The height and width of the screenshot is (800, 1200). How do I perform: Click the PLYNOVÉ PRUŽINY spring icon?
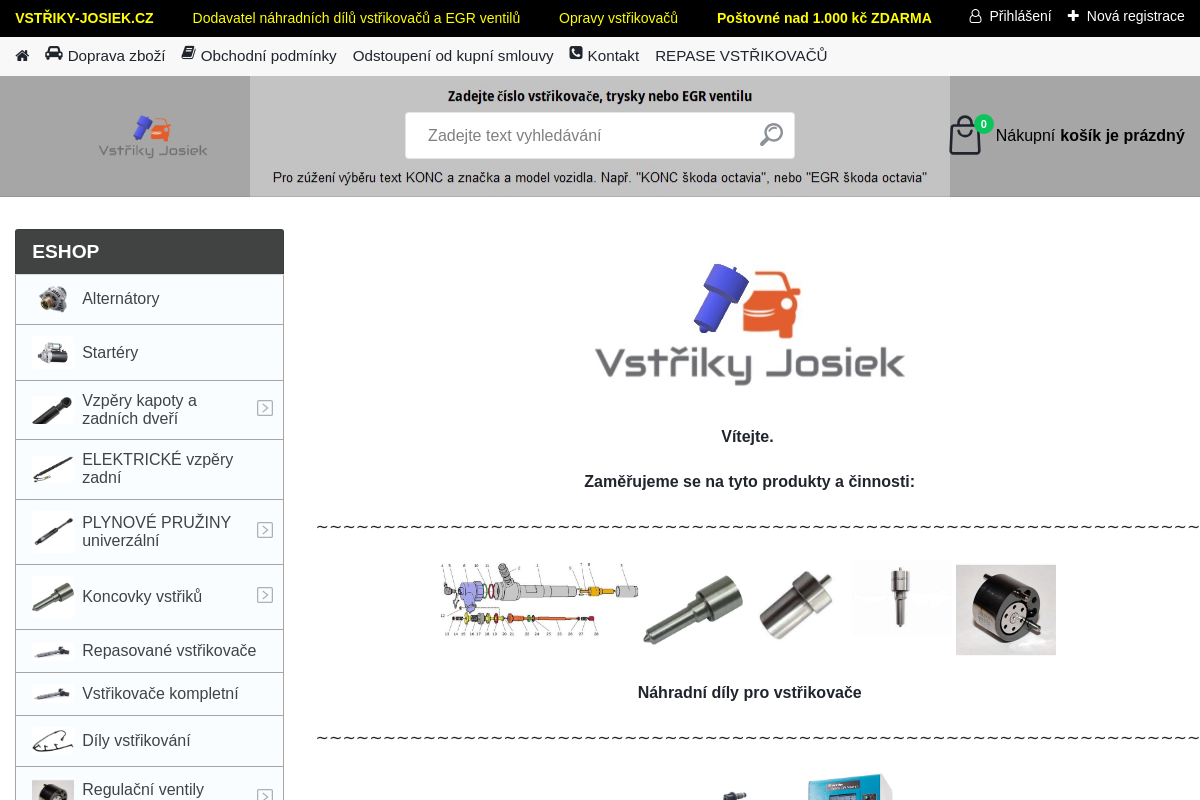[52, 530]
